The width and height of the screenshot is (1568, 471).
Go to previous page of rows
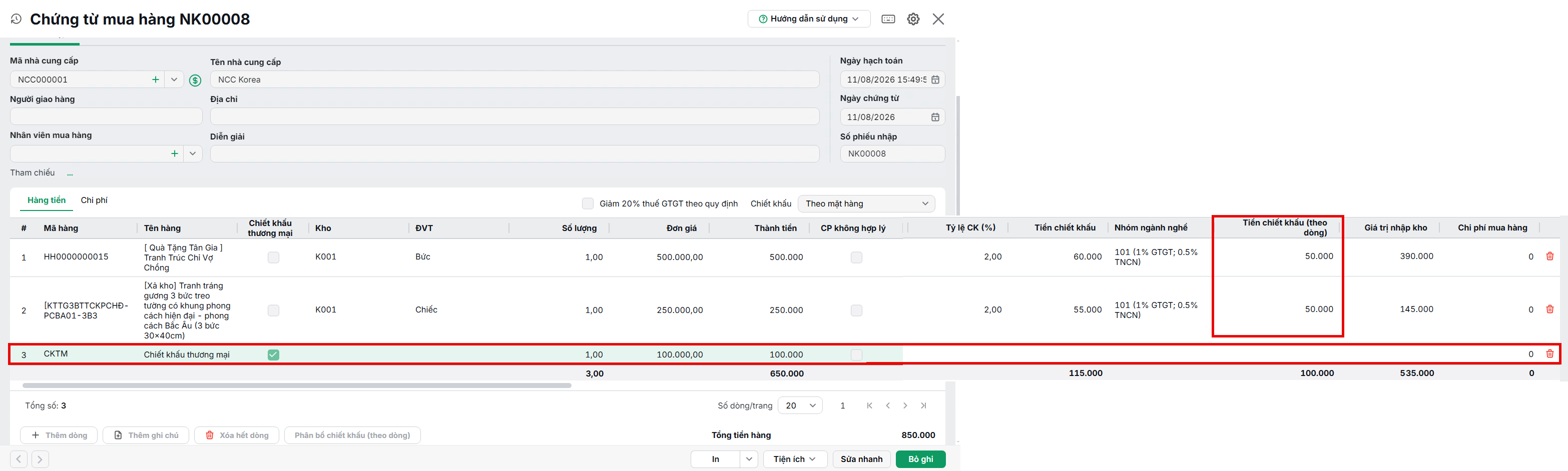coord(887,405)
